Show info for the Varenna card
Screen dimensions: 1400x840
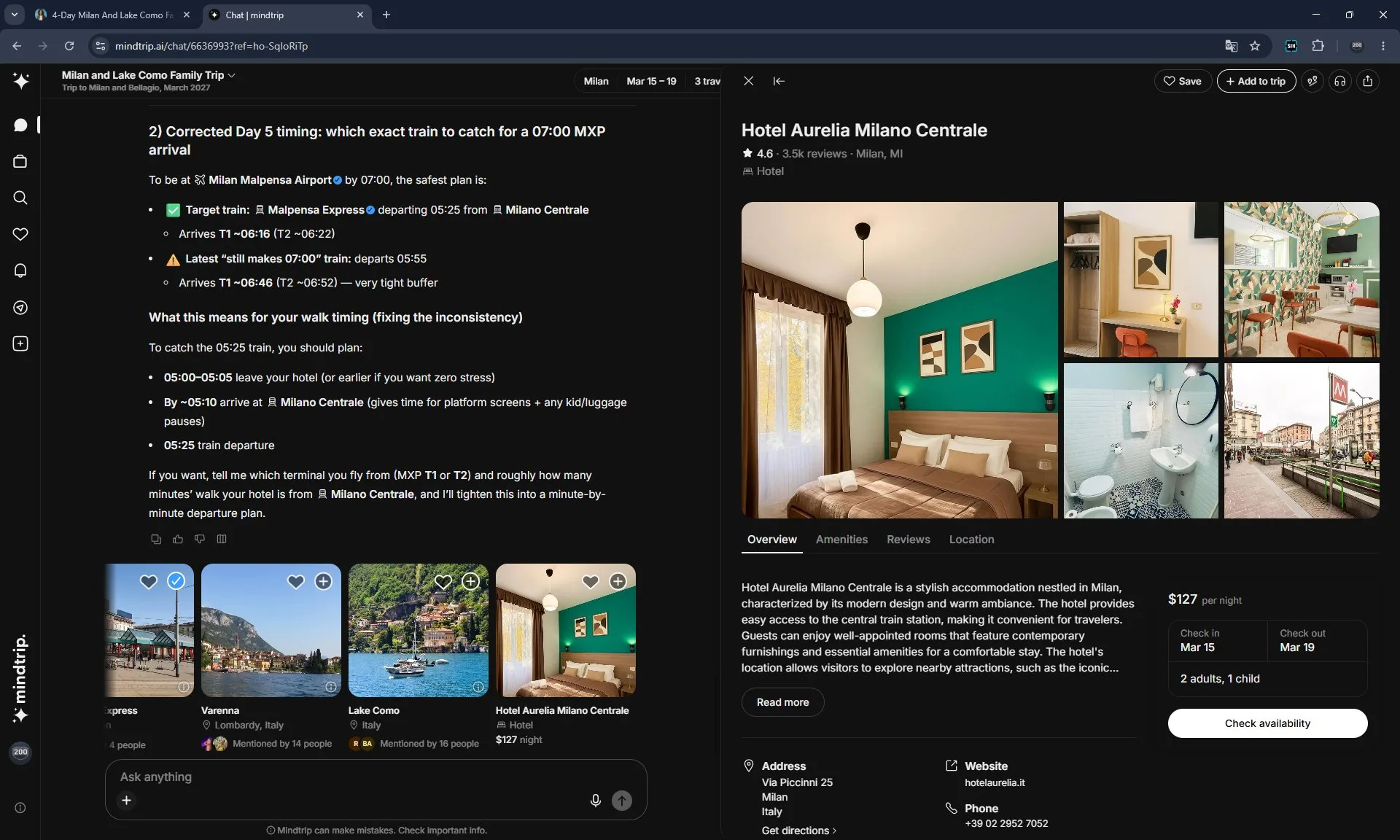331,687
